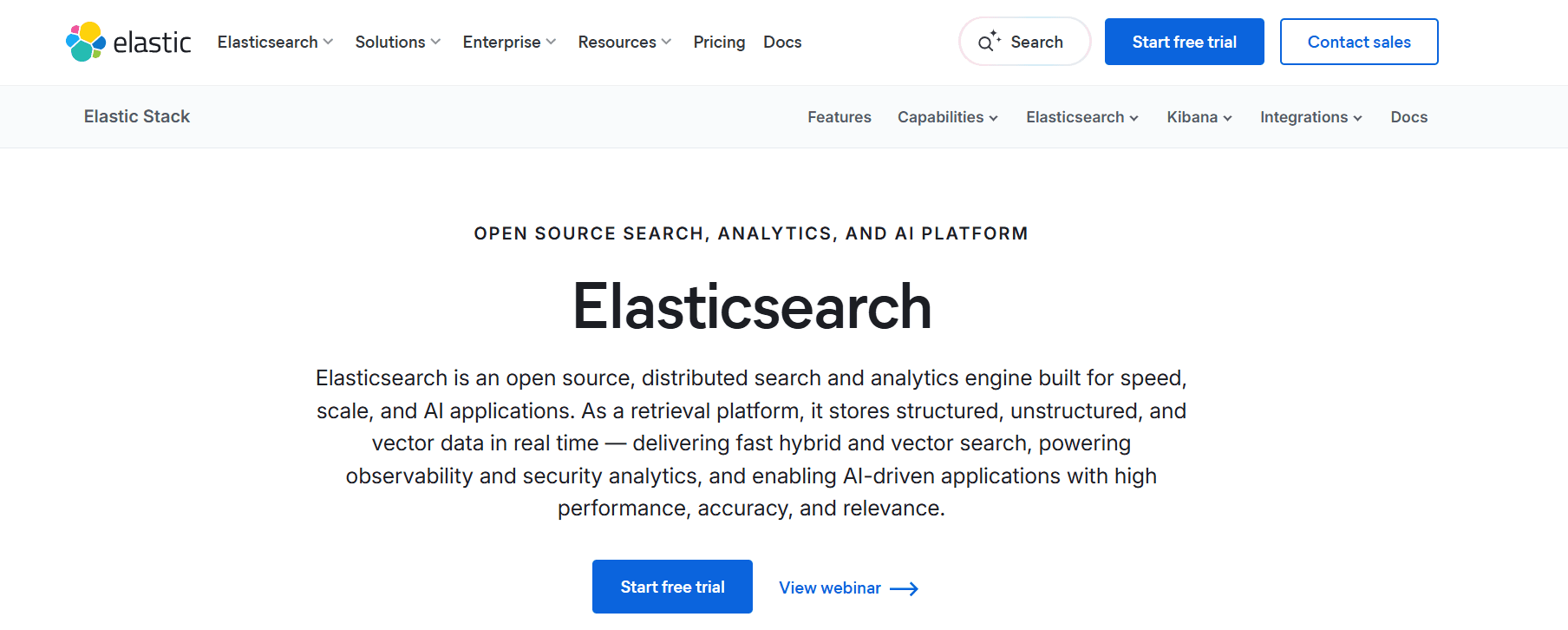Expand the Resources menu chevron
The width and height of the screenshot is (1568, 630).
coord(666,42)
